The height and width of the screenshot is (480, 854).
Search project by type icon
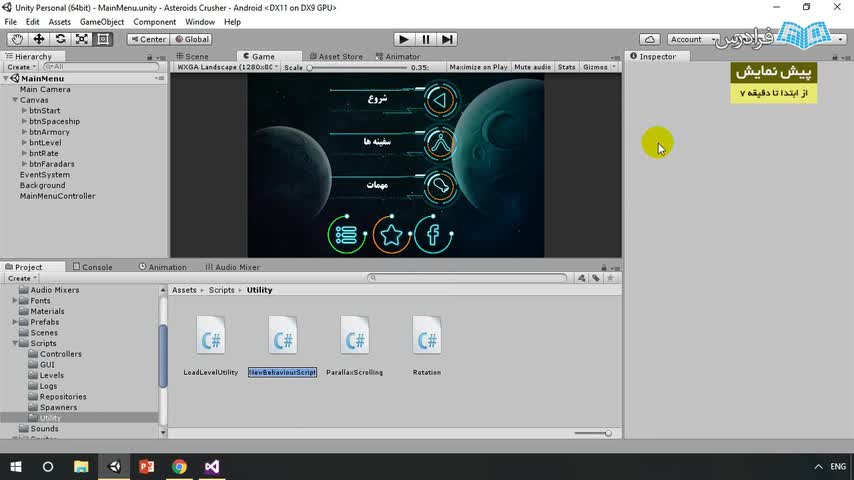click(x=582, y=278)
